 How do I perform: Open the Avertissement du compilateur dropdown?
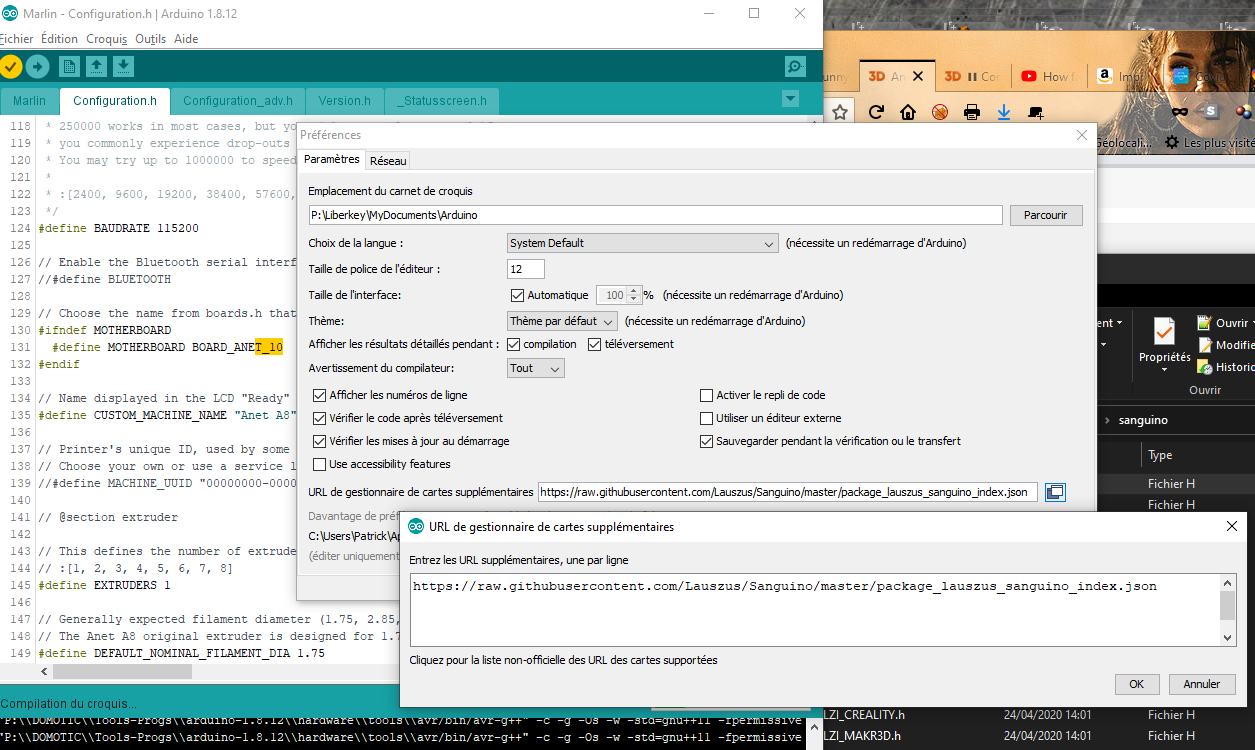(536, 368)
